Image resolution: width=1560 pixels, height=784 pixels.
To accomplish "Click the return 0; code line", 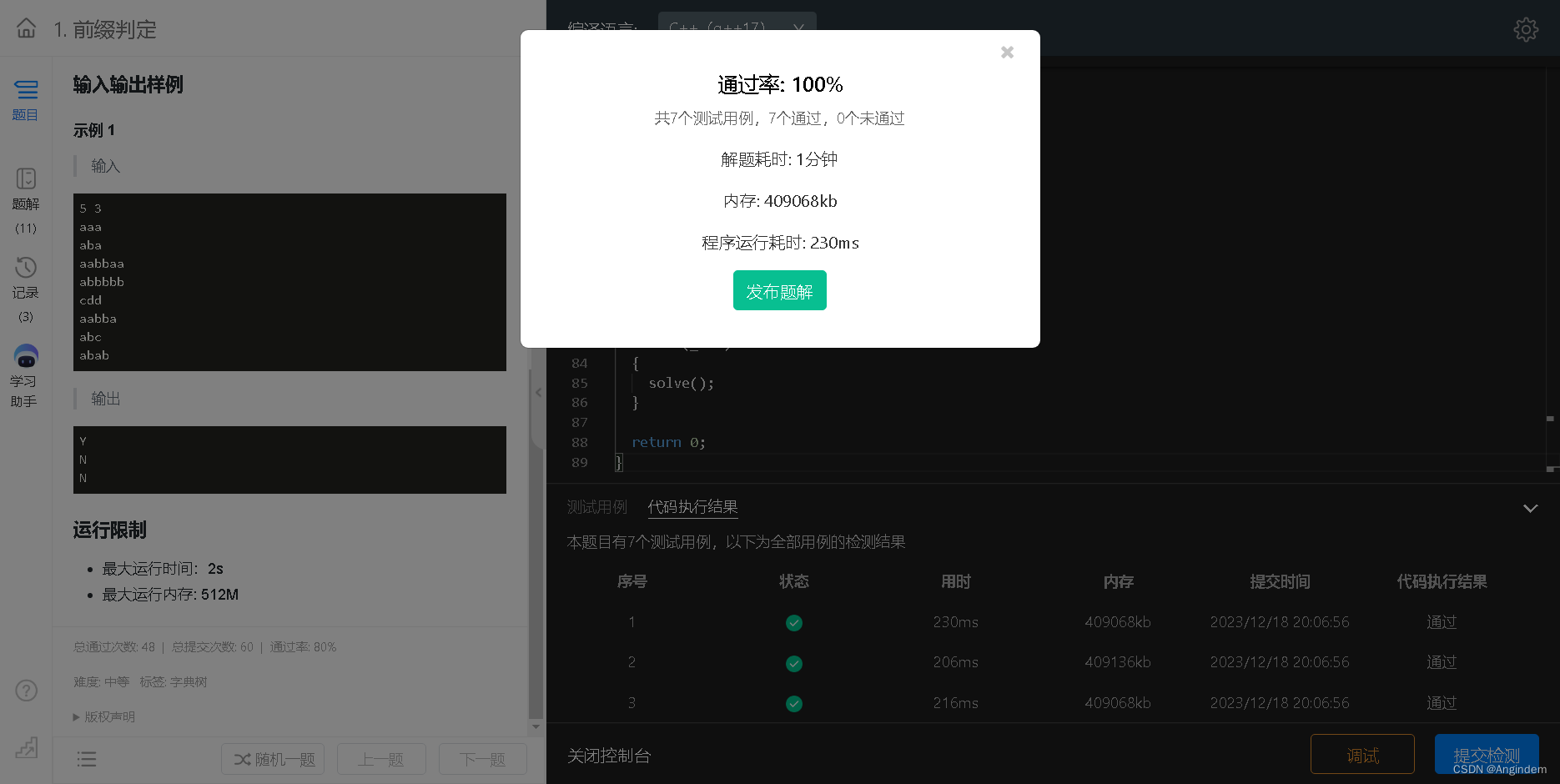I will point(669,442).
